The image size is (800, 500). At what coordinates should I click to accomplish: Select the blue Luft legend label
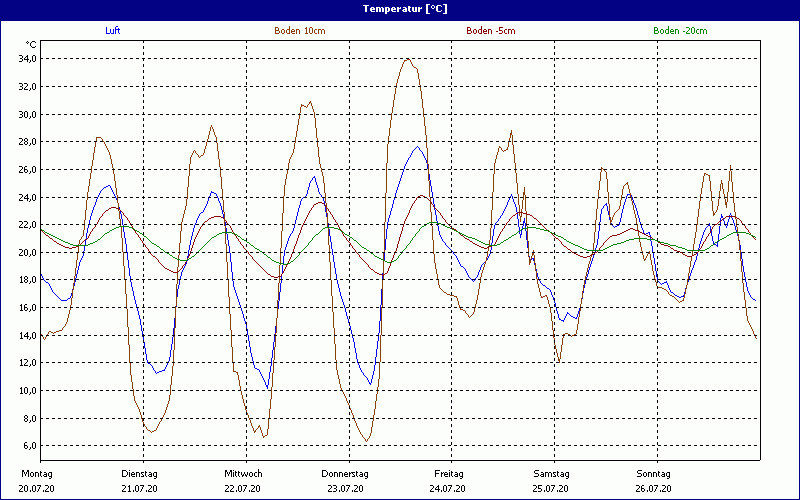click(x=113, y=31)
